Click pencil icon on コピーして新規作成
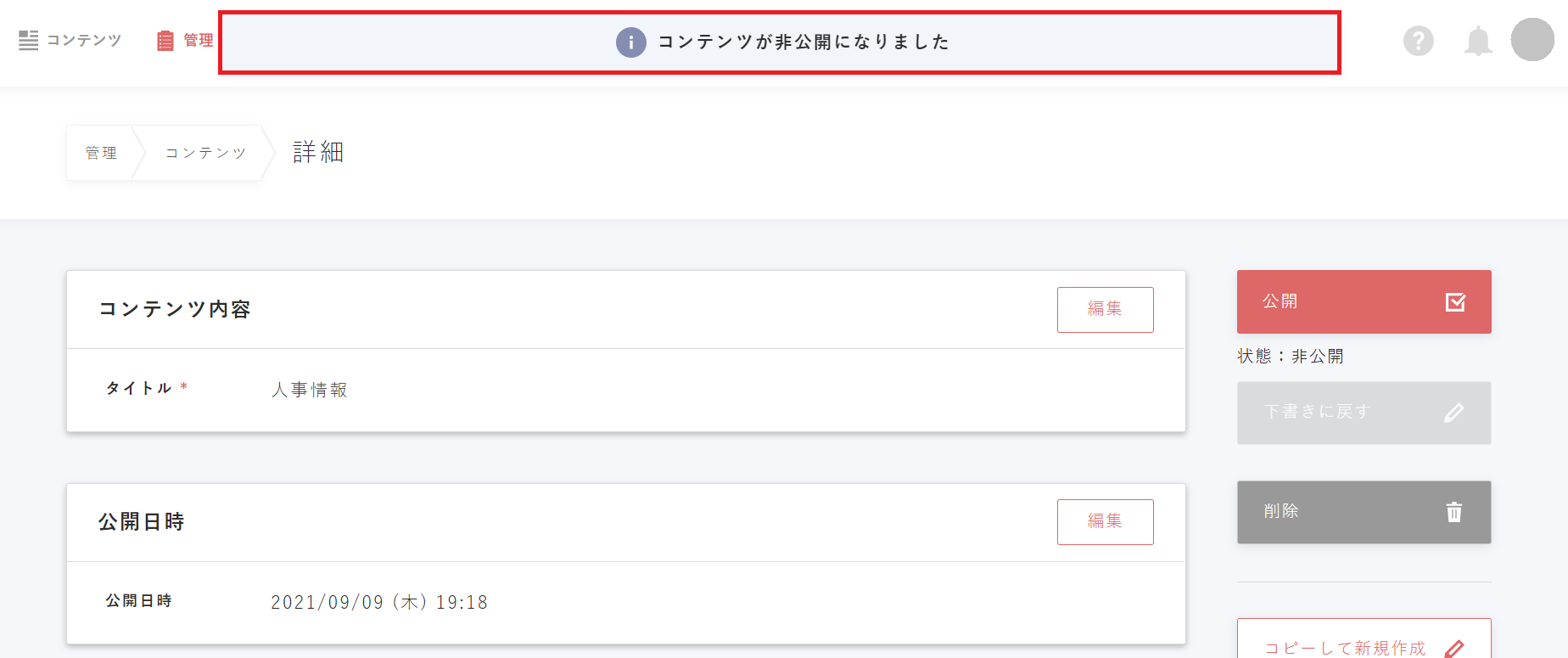 point(1454,649)
